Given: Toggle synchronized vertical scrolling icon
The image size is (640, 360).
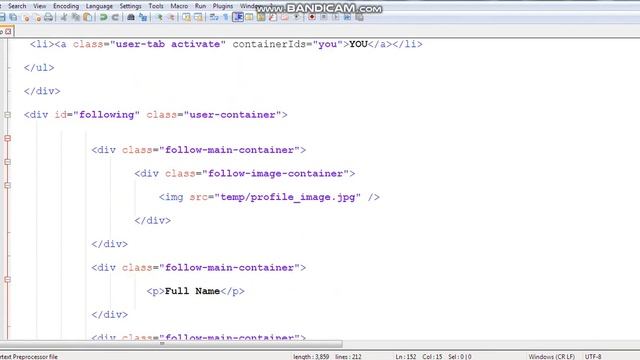Looking at the screenshot, I should pyautogui.click(x=187, y=17).
